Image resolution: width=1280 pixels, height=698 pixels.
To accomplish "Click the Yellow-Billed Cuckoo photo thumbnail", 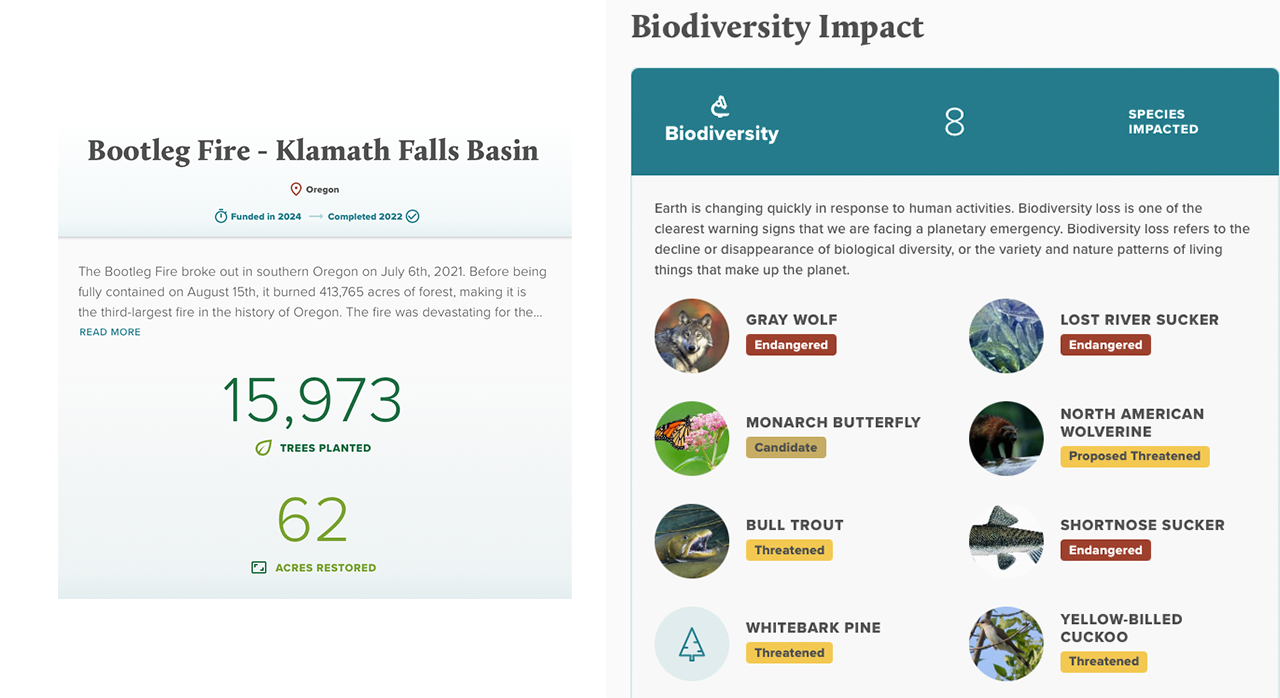I will [1005, 643].
